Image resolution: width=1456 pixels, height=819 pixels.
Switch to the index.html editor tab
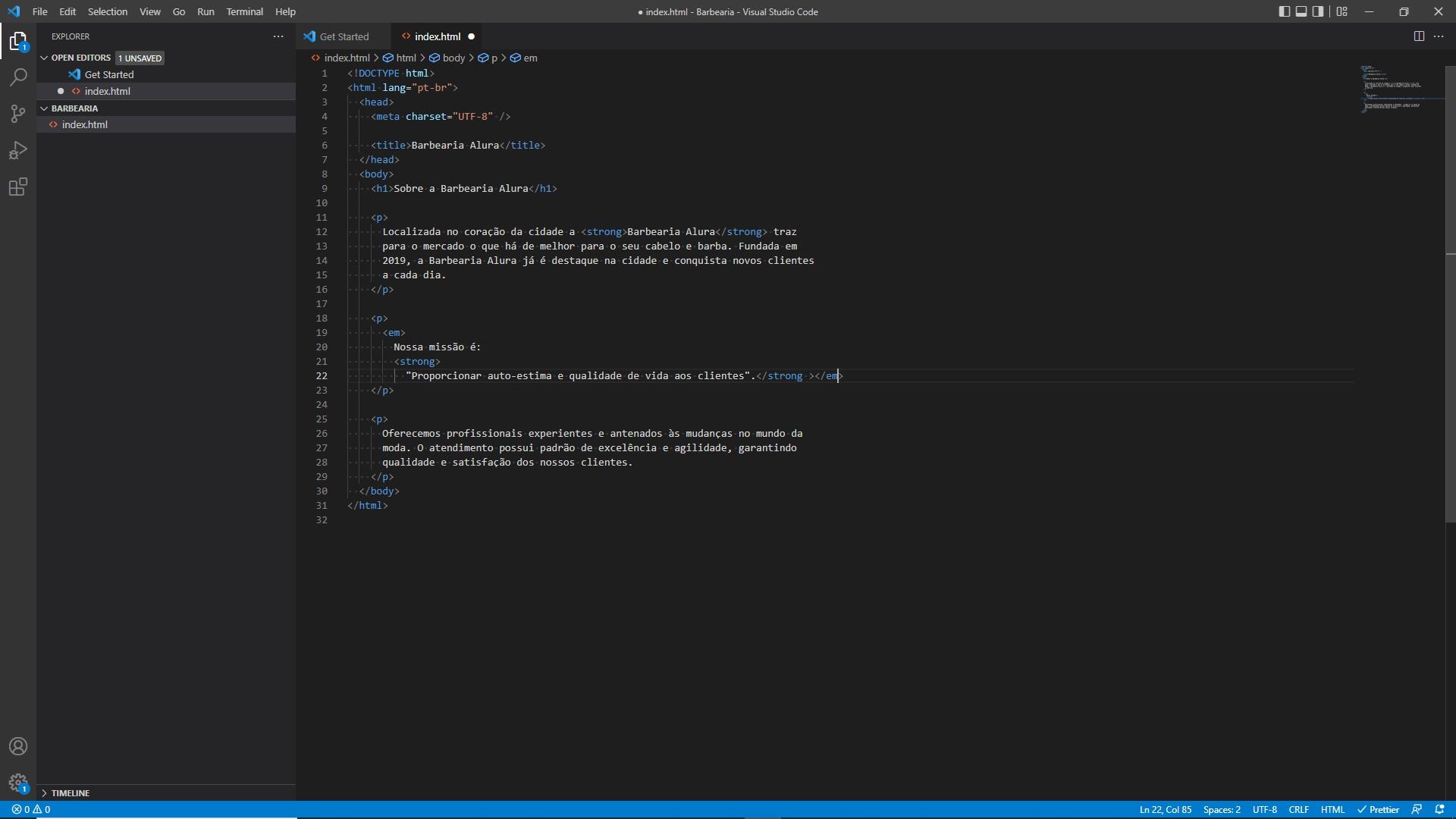pos(438,36)
